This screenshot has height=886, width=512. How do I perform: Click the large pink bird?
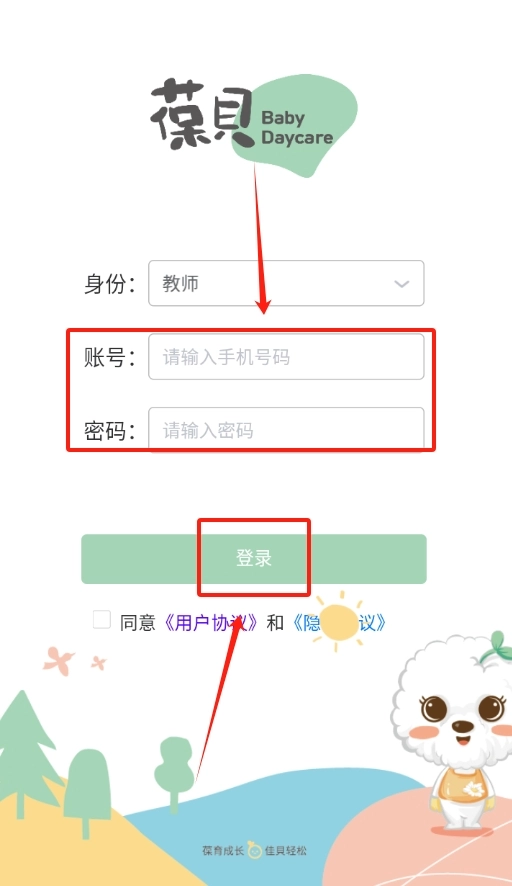[59, 661]
